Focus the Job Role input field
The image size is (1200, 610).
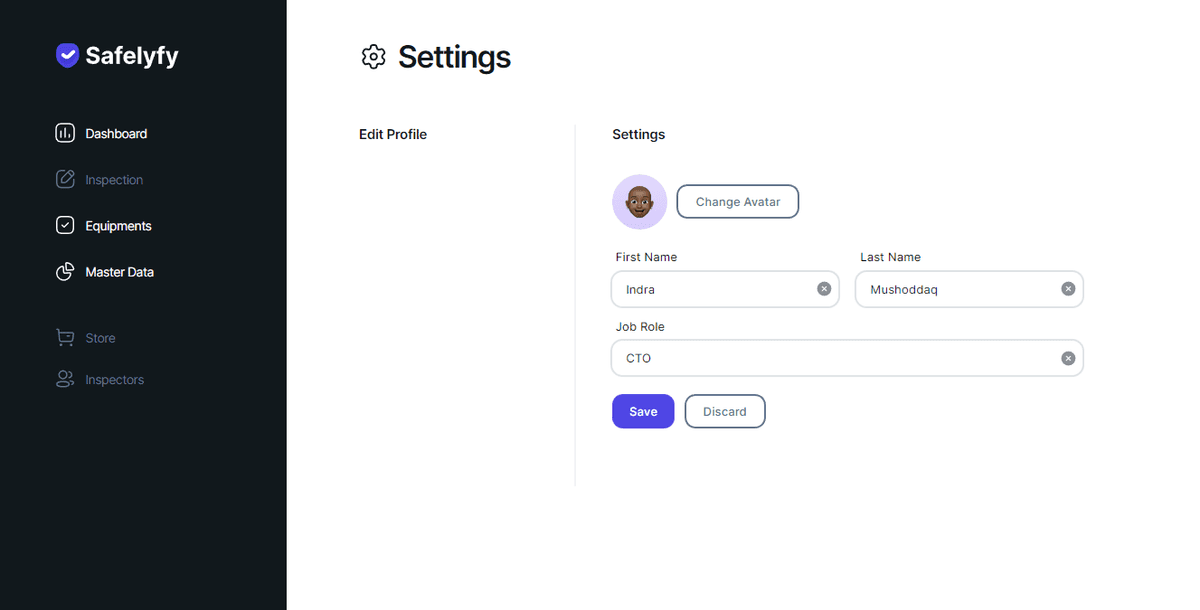click(835, 358)
